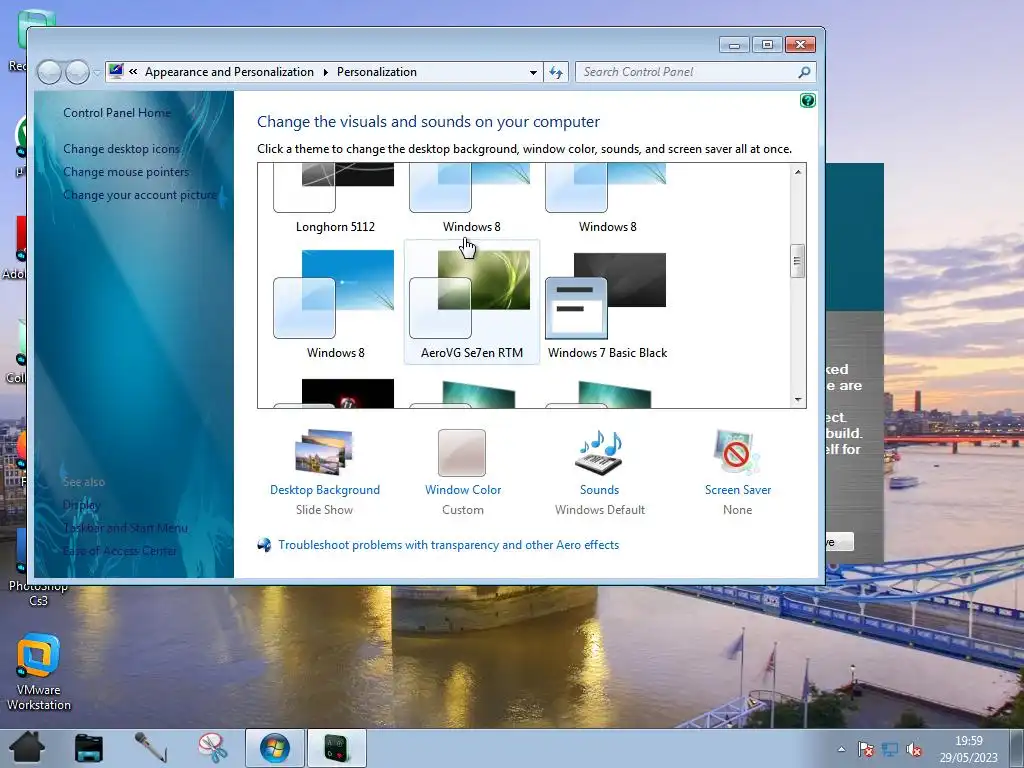Expand the breadcrumb double-chevron overflow
This screenshot has width=1024, height=768.
[x=133, y=72]
